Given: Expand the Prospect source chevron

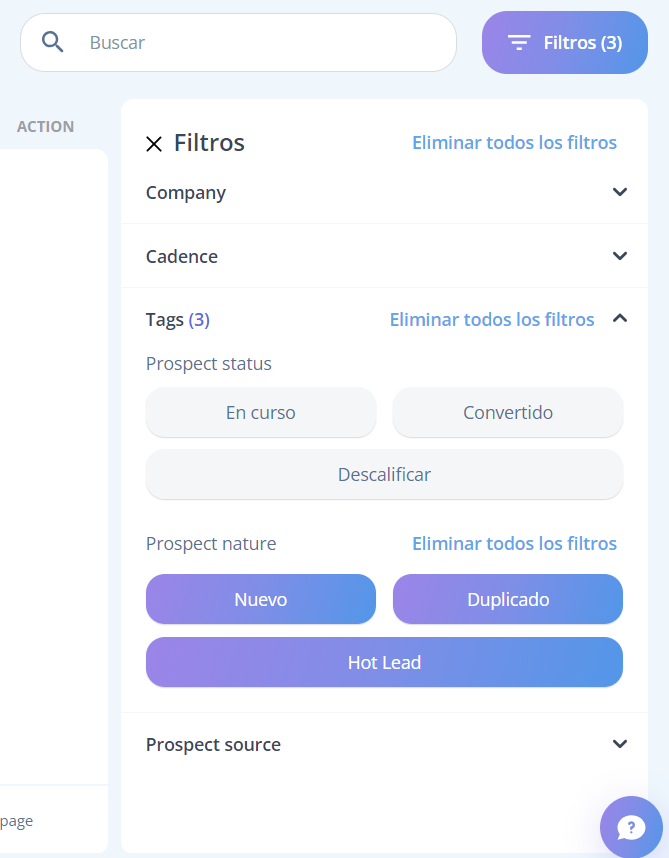Looking at the screenshot, I should 620,744.
